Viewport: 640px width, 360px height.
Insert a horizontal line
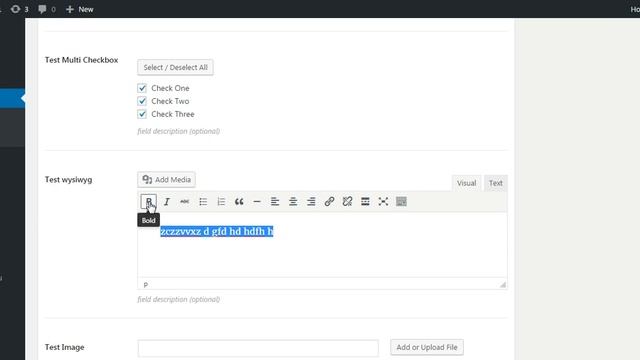(257, 201)
